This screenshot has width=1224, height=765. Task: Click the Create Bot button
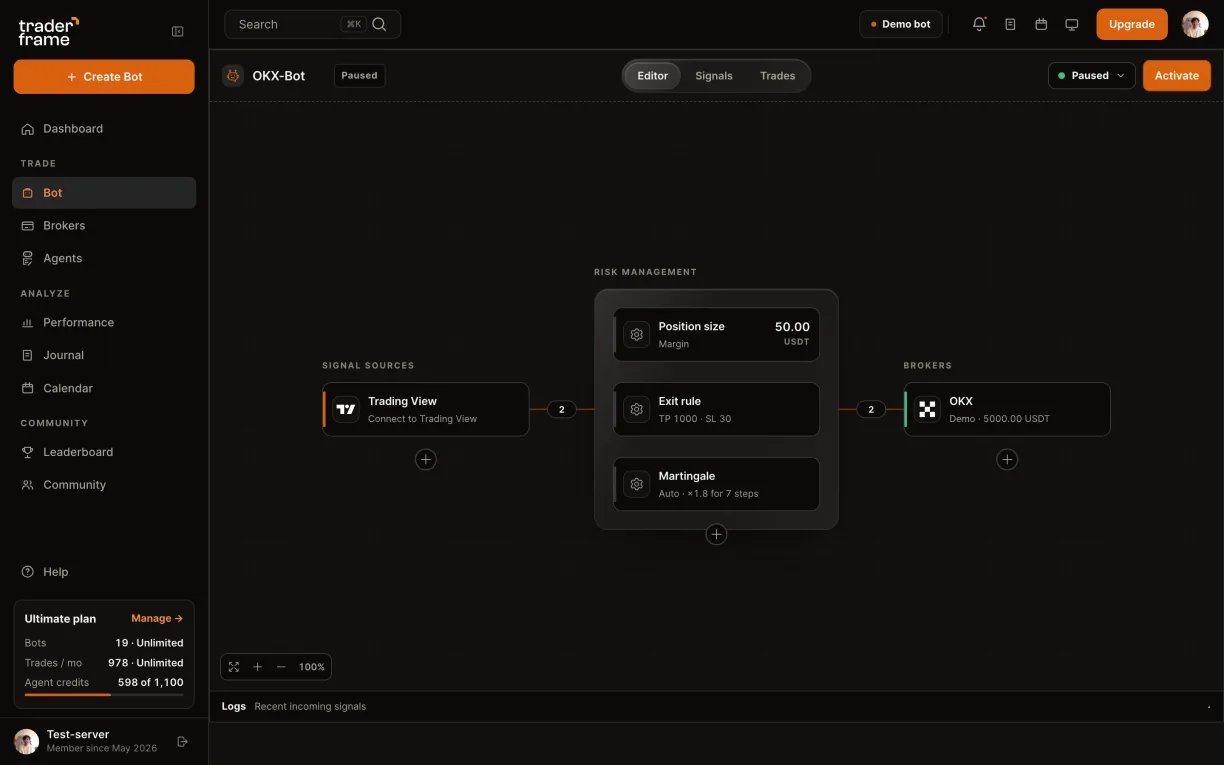pyautogui.click(x=104, y=77)
